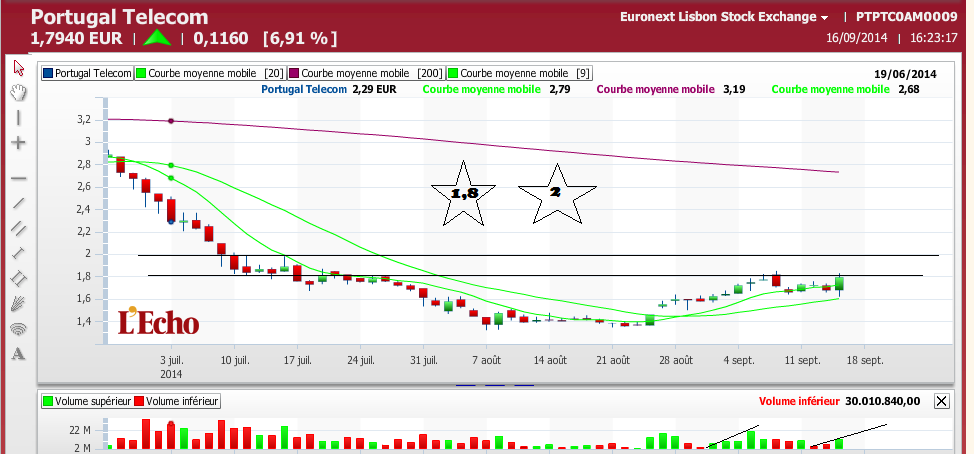Choose the horizontal line drawing tool

coord(19,178)
